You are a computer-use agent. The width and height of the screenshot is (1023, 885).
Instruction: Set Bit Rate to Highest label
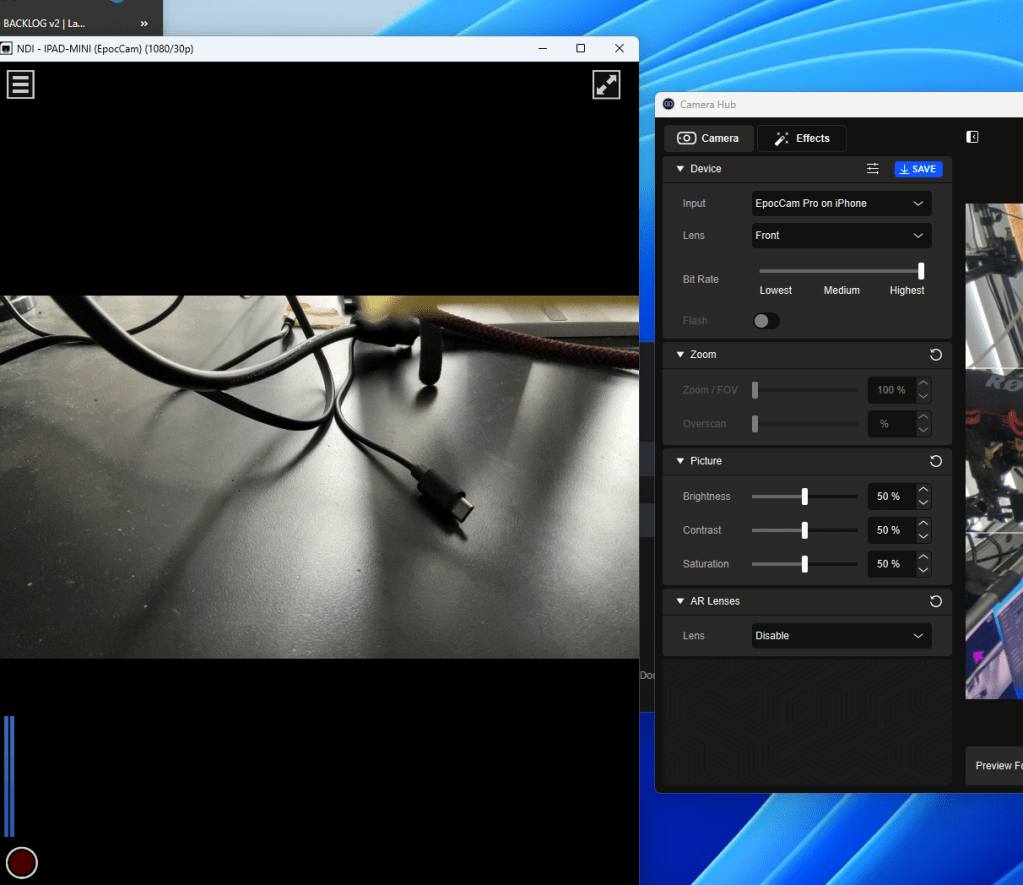coord(906,290)
